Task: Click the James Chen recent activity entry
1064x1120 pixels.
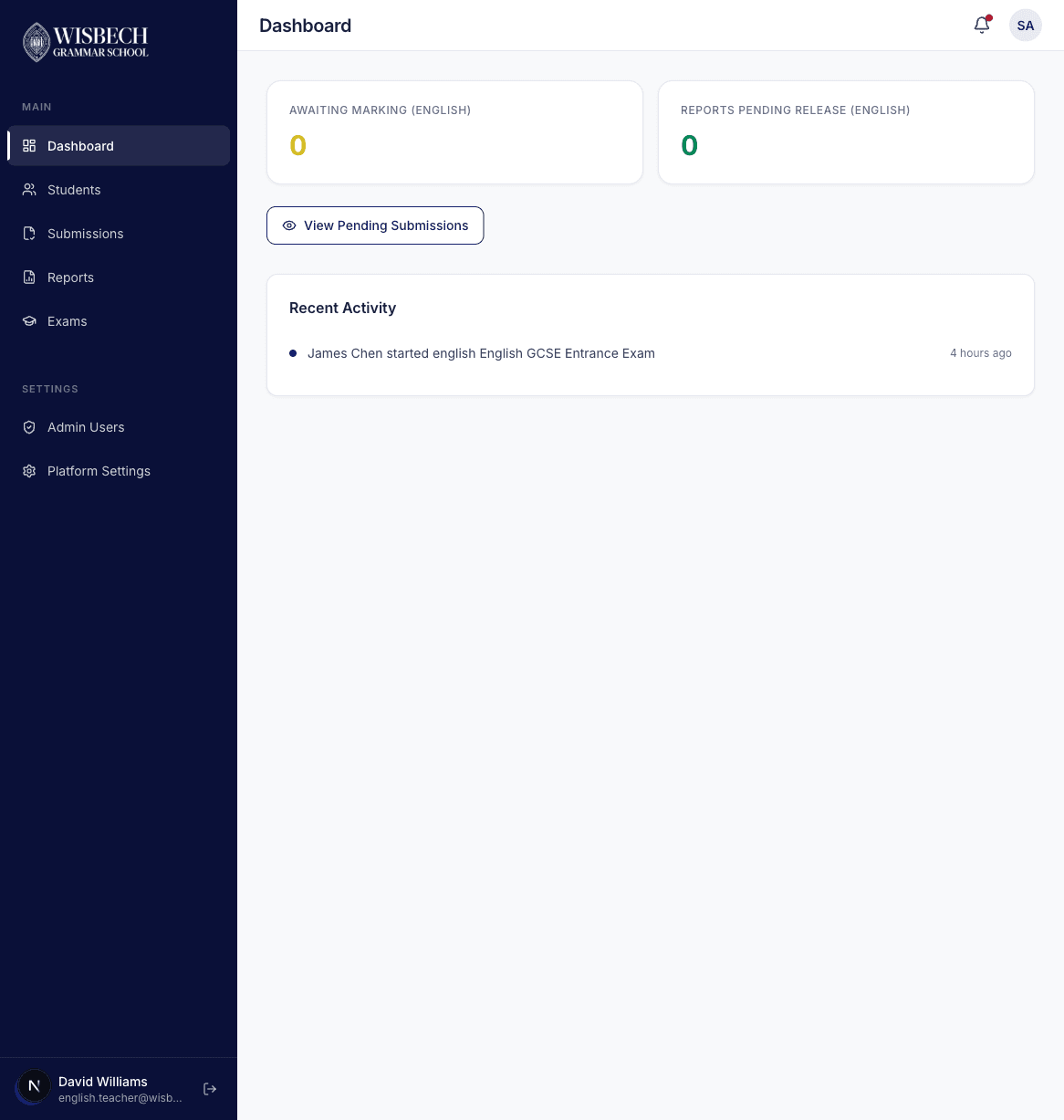Action: pos(481,353)
